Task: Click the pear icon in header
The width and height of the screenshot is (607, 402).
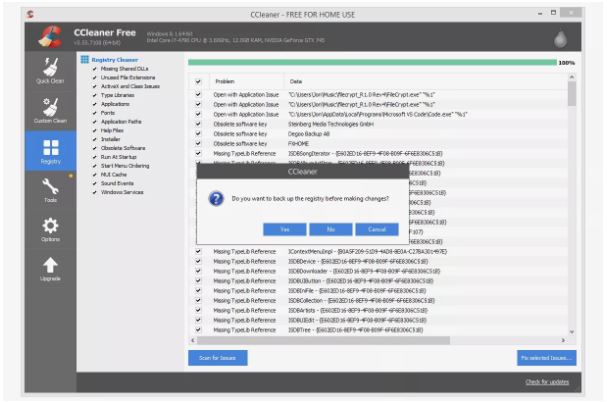Action: coord(560,39)
